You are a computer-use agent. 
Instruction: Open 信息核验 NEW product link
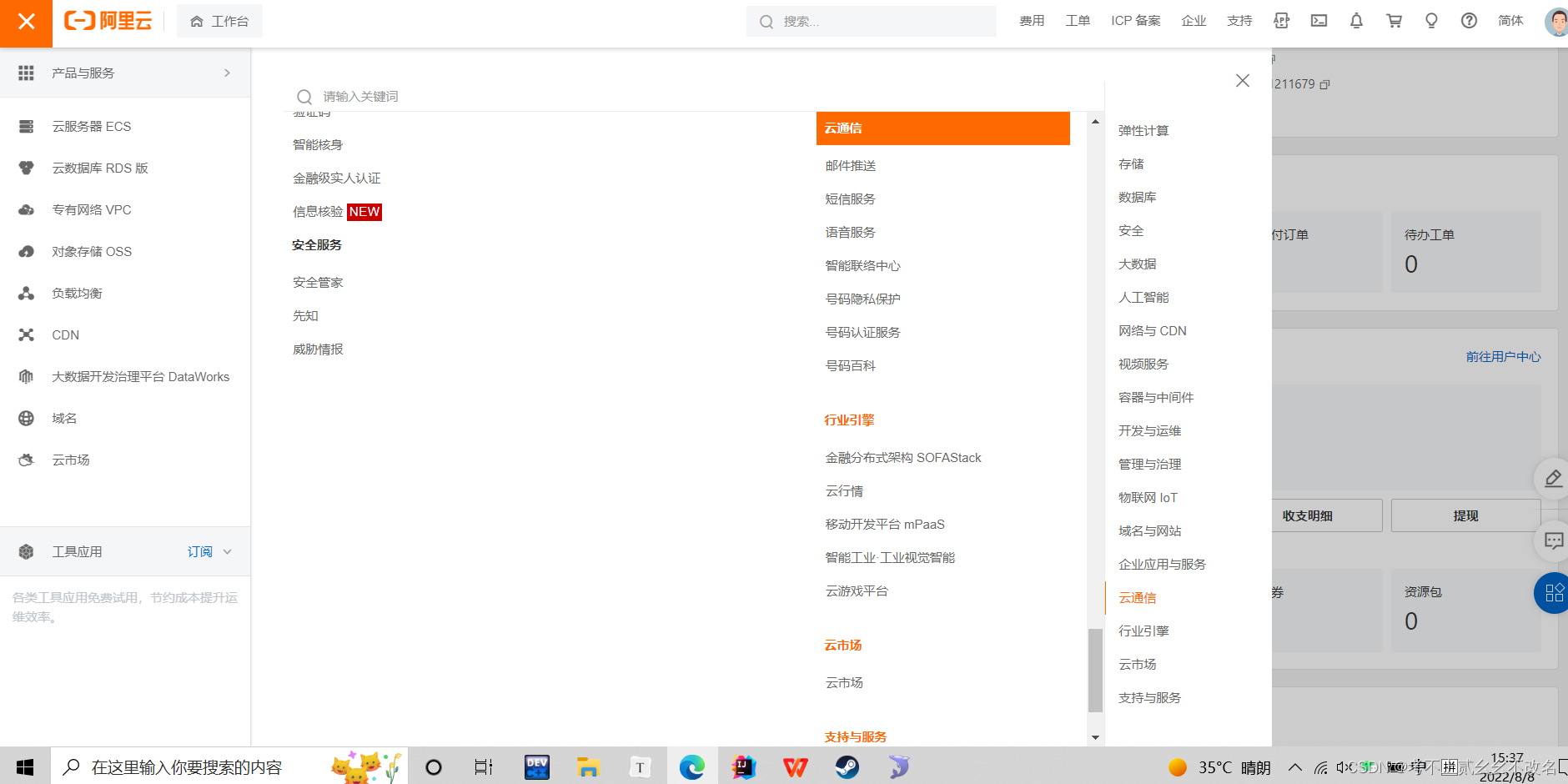[337, 212]
